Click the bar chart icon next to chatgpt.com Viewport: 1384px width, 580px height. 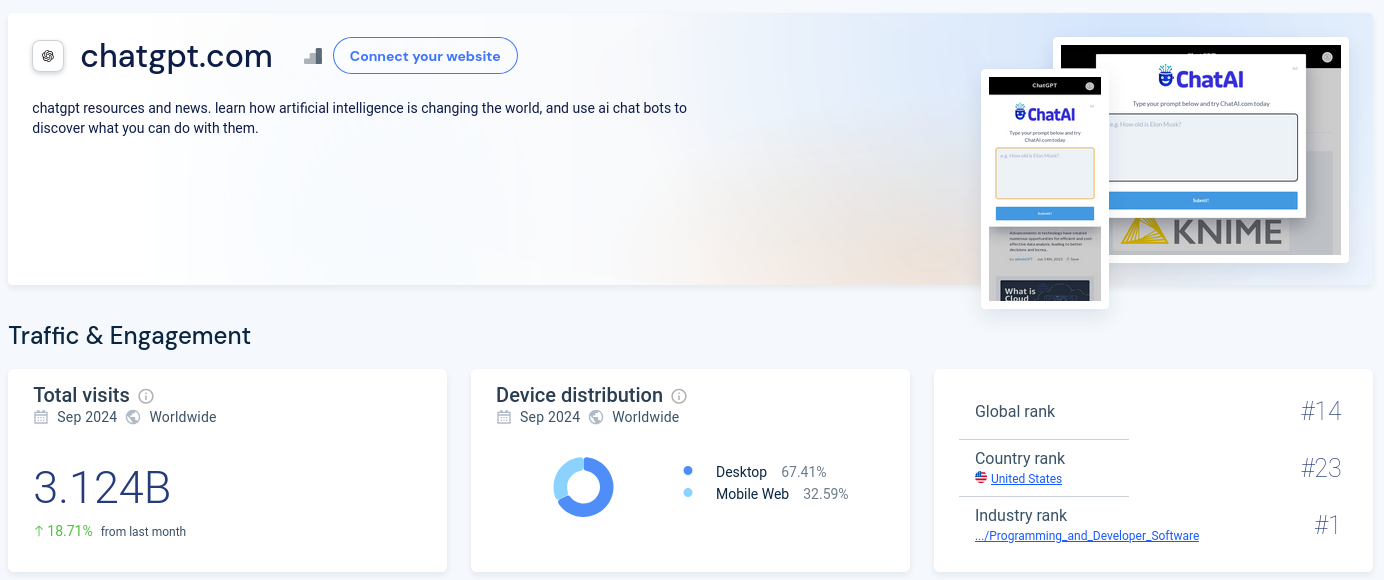313,56
